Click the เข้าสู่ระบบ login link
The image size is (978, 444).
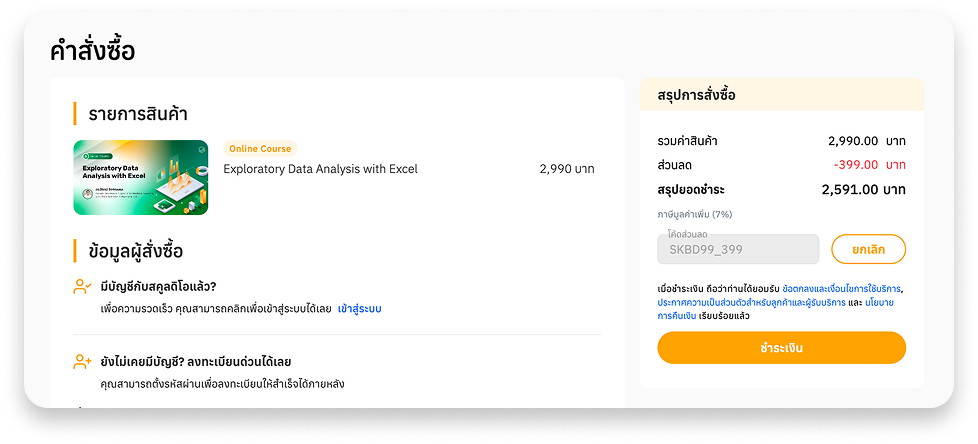click(x=360, y=309)
